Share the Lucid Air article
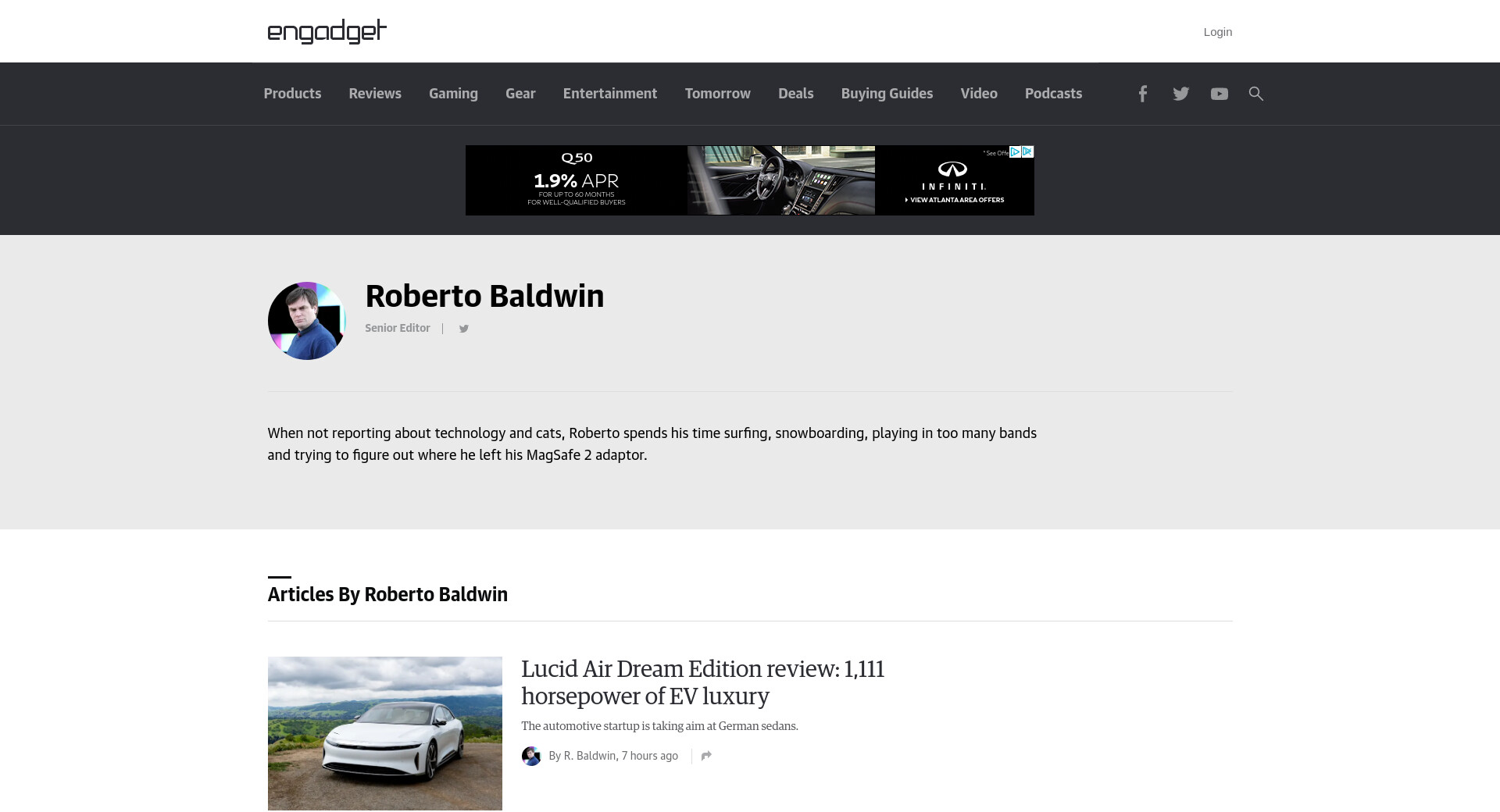 click(x=706, y=756)
